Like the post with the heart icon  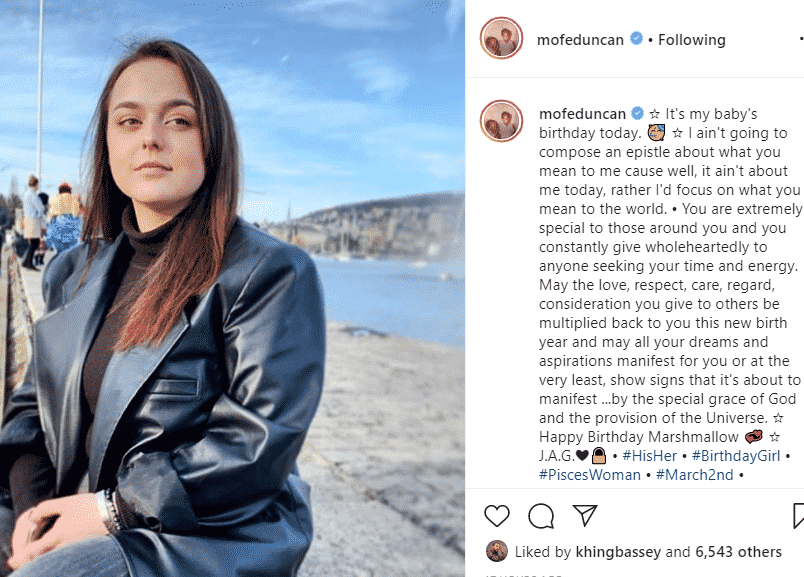497,515
